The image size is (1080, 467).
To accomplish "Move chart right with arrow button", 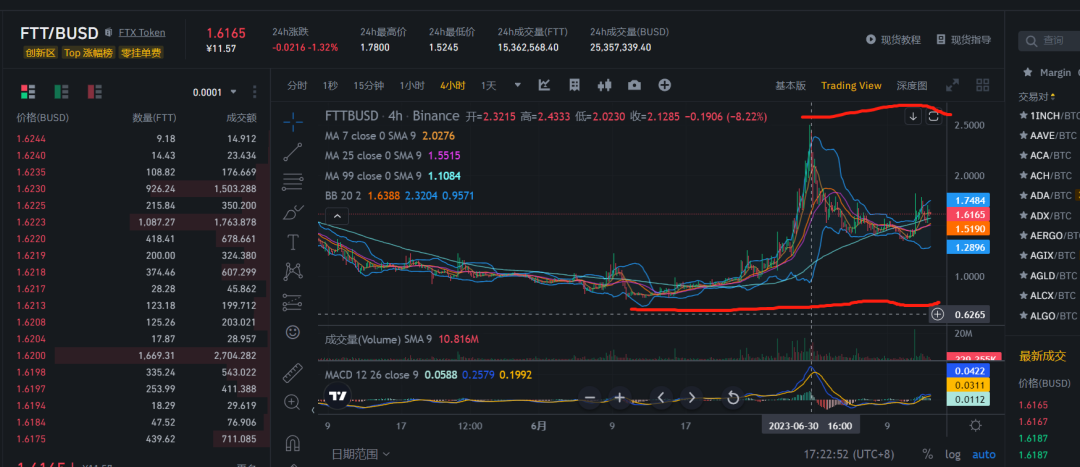I will [x=692, y=397].
